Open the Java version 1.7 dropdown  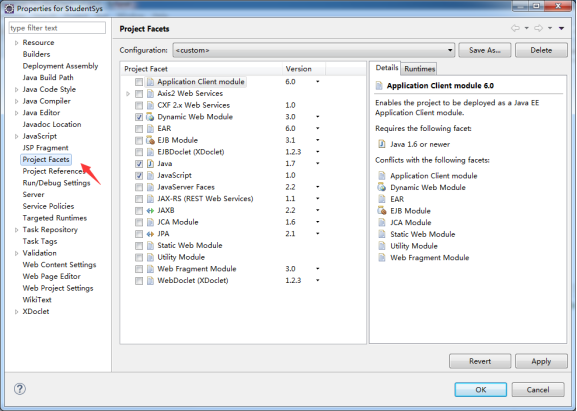click(x=317, y=164)
